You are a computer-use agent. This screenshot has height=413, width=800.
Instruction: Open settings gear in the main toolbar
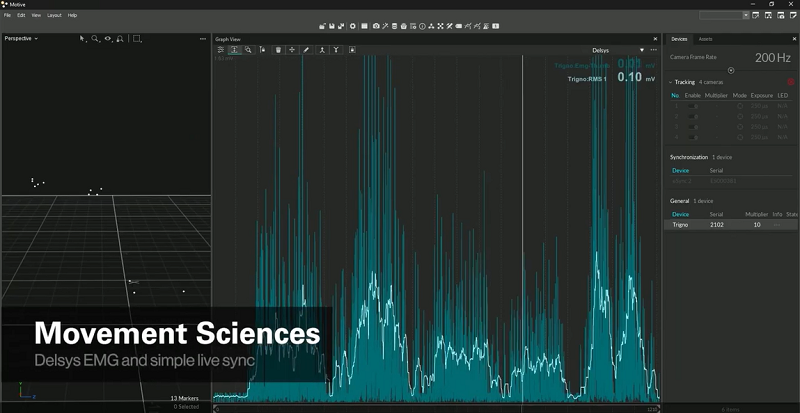[x=352, y=25]
